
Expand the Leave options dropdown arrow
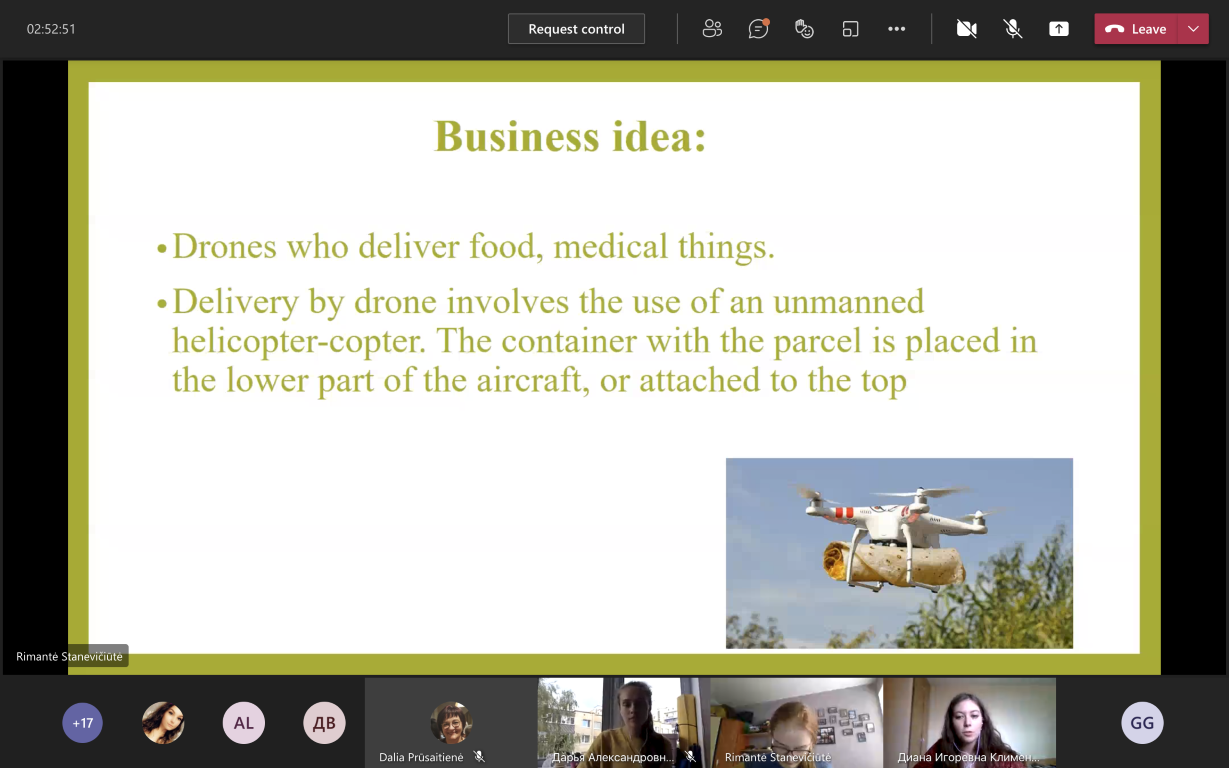(x=1193, y=29)
